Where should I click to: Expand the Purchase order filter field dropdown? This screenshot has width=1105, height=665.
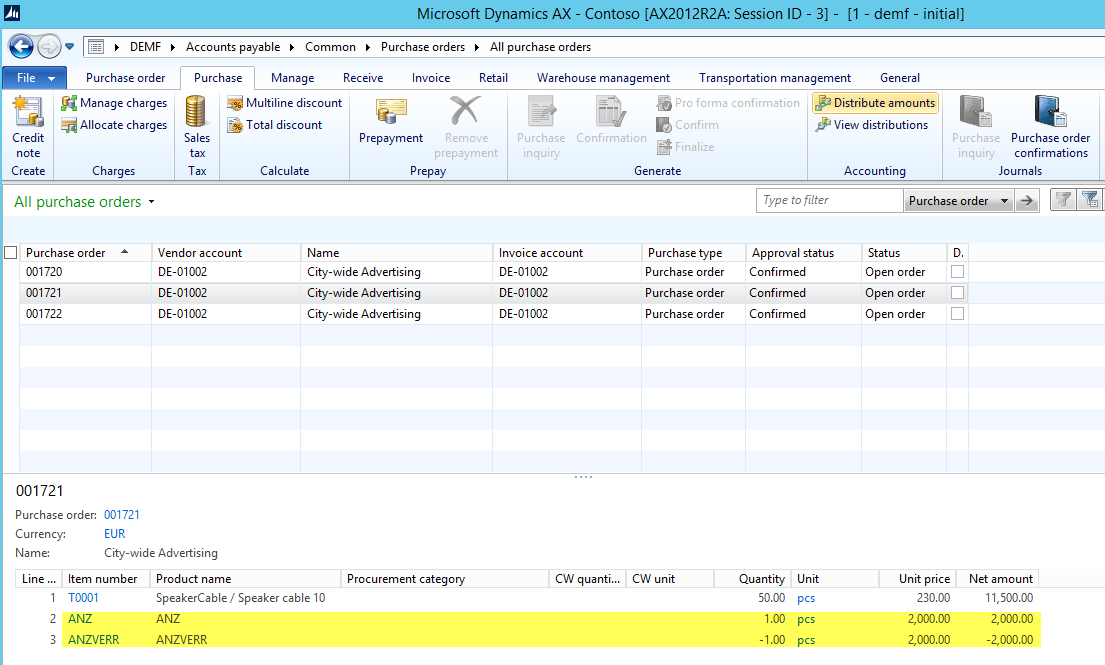point(1004,201)
